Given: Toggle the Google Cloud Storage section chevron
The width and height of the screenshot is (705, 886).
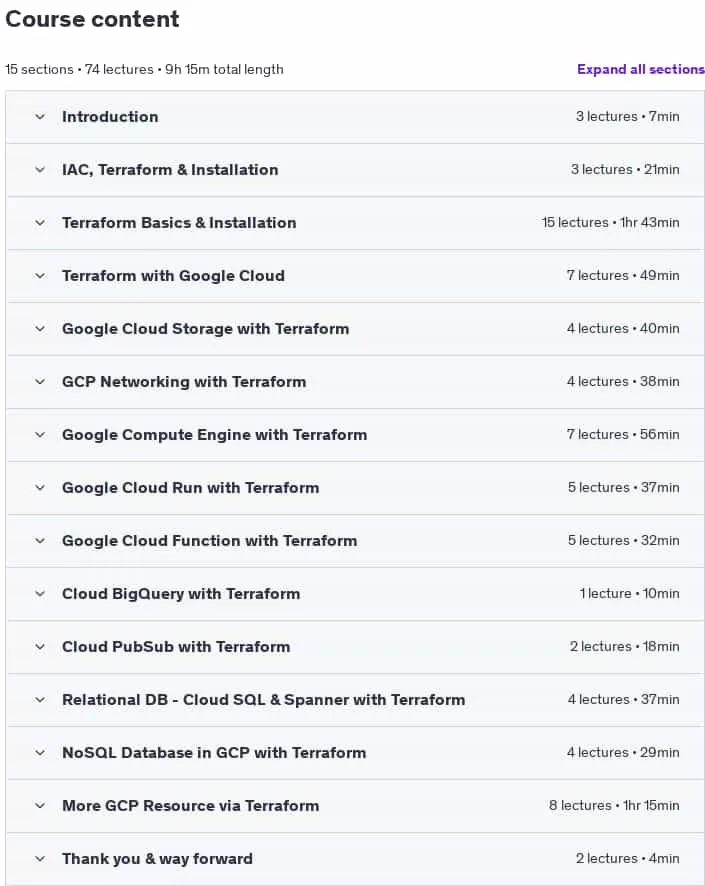Looking at the screenshot, I should 40,329.
